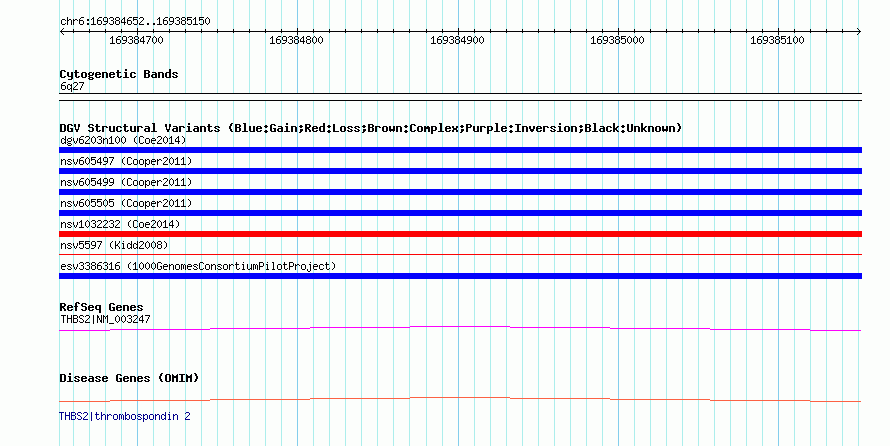Click the blue gain bar under nsv605499
Viewport: 890px width, 446px height.
[x=460, y=192]
